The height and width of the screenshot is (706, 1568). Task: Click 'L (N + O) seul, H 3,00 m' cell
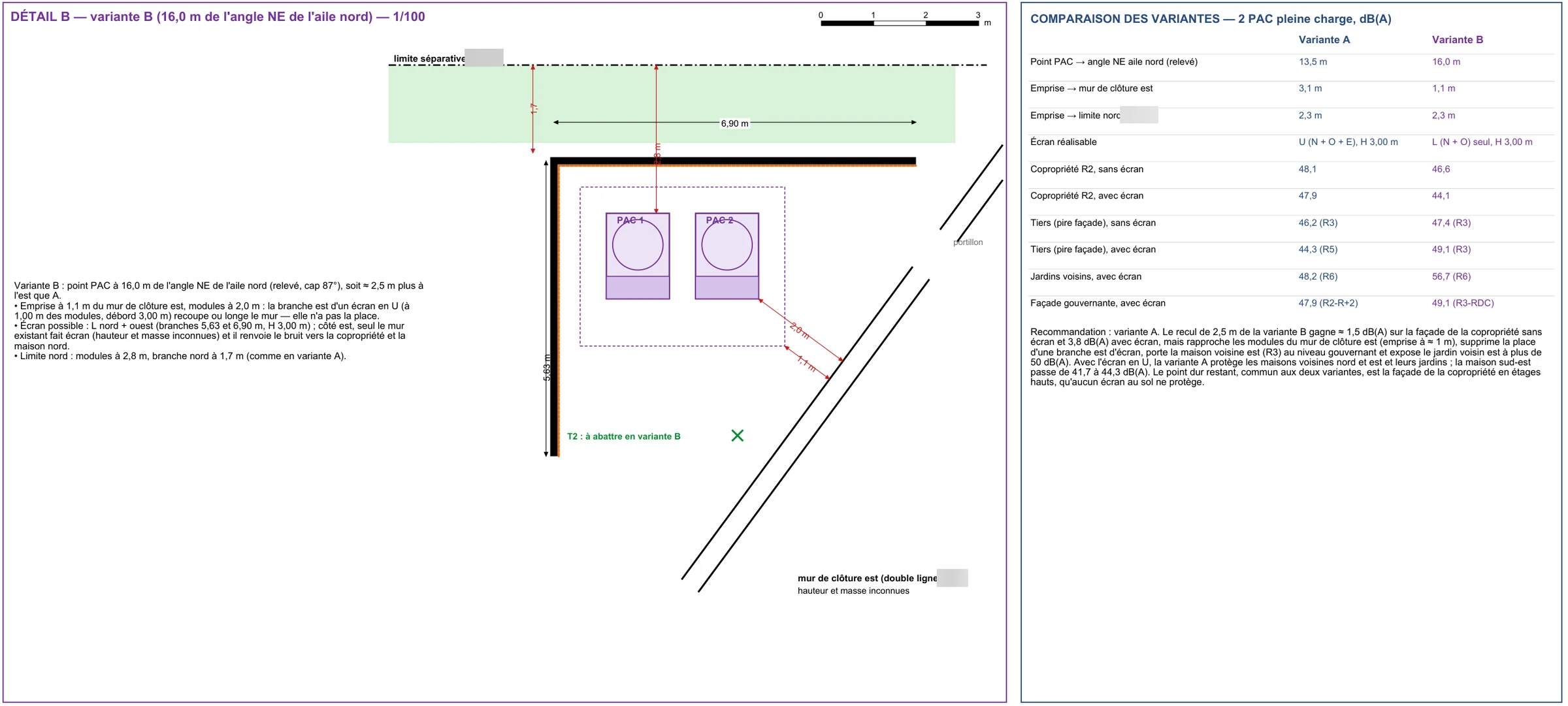coord(1482,142)
